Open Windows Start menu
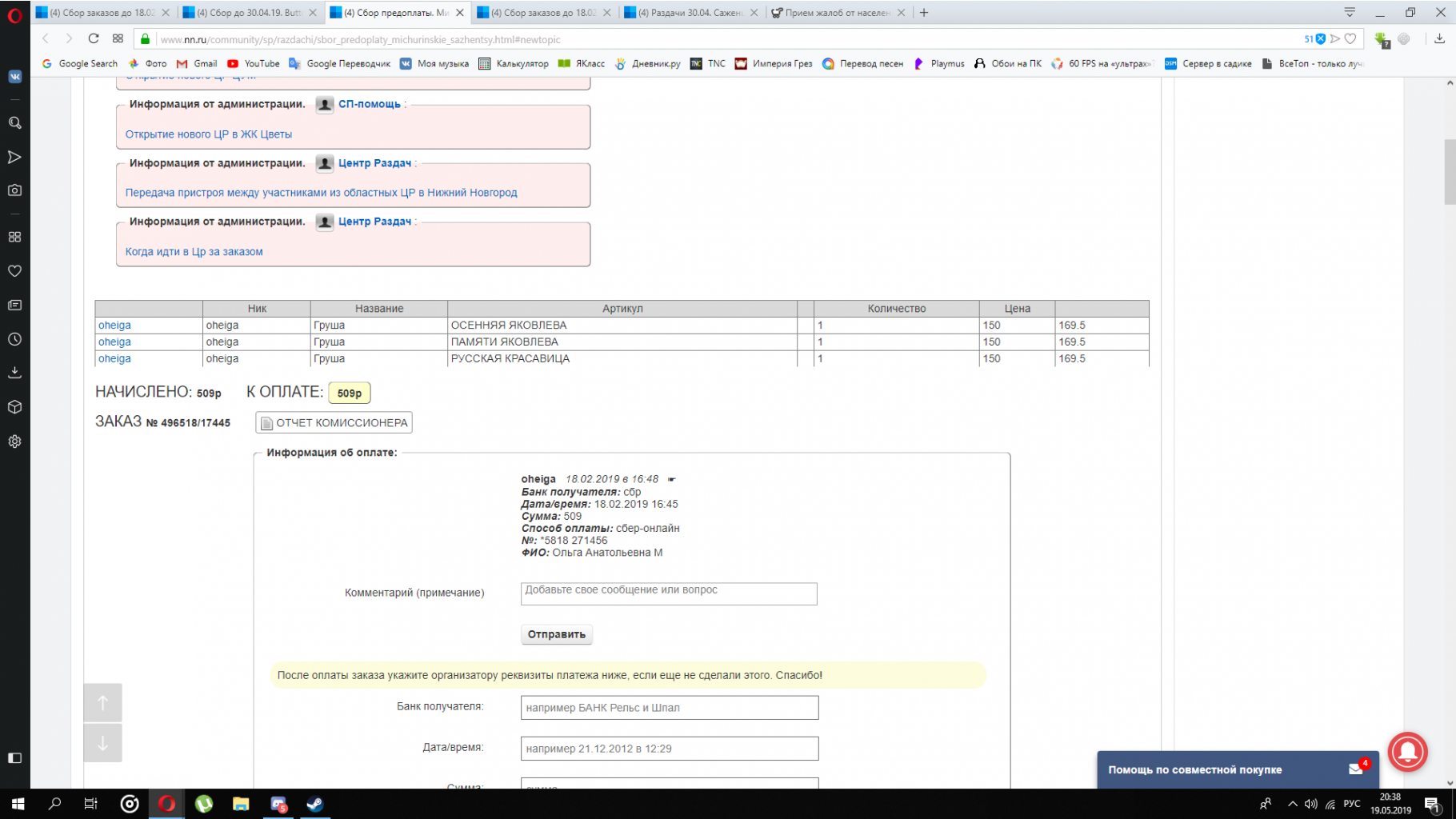Image resolution: width=1456 pixels, height=819 pixels. [18, 804]
